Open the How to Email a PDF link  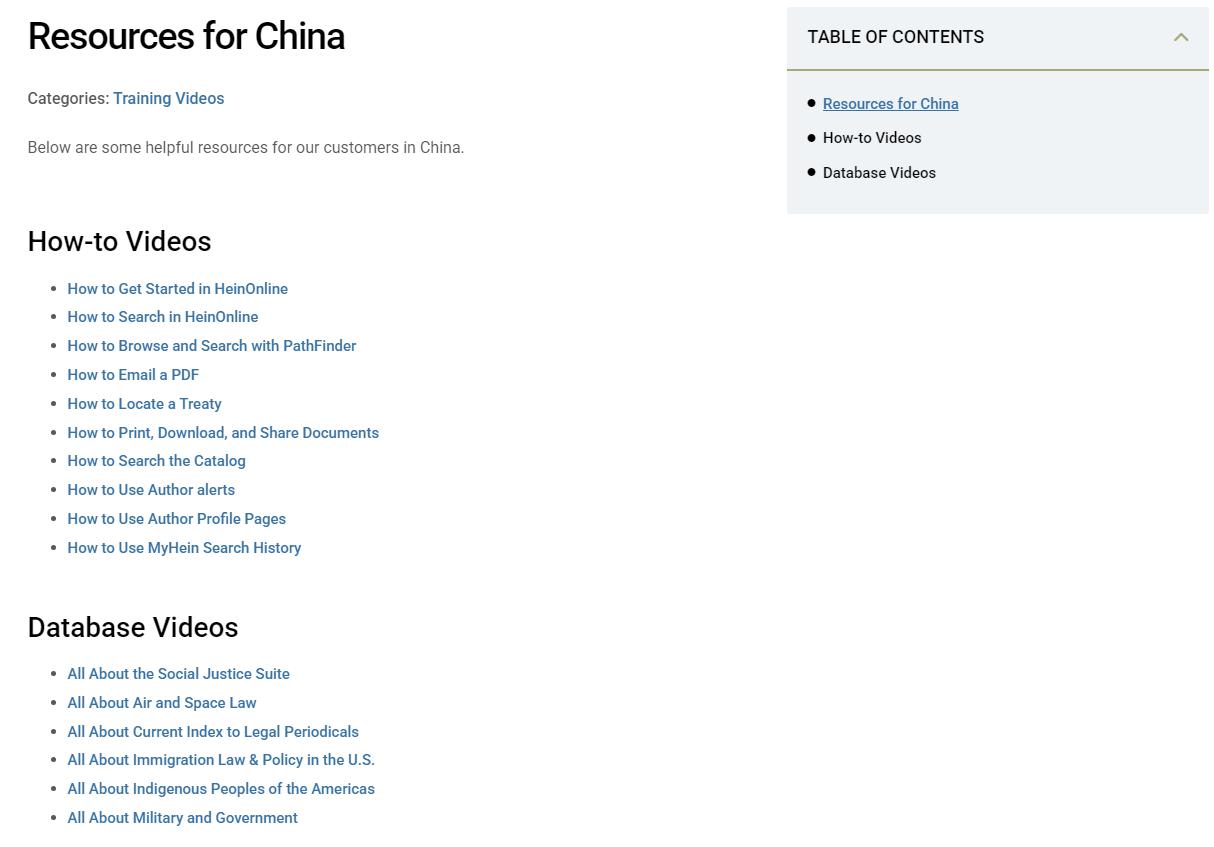pyautogui.click(x=133, y=375)
